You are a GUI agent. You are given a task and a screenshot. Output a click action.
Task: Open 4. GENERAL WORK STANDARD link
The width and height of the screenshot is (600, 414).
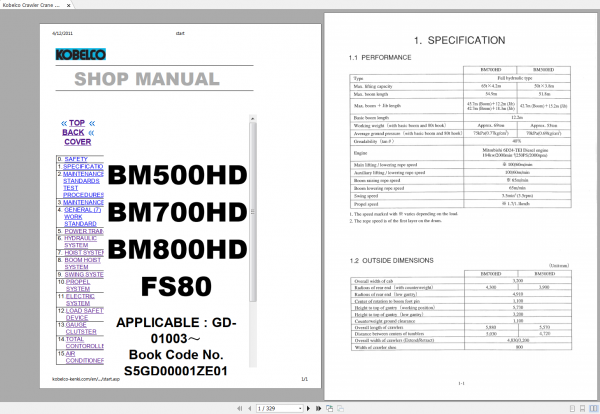[82, 217]
